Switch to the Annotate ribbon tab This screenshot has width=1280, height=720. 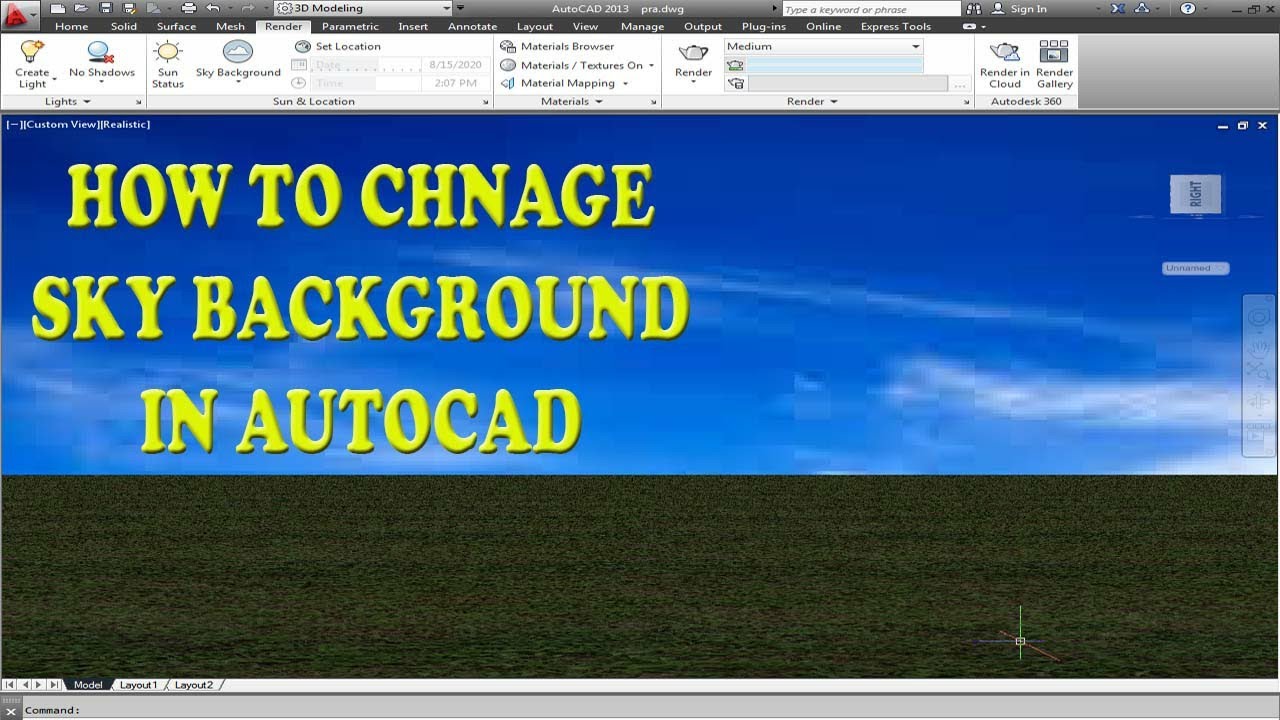(472, 26)
